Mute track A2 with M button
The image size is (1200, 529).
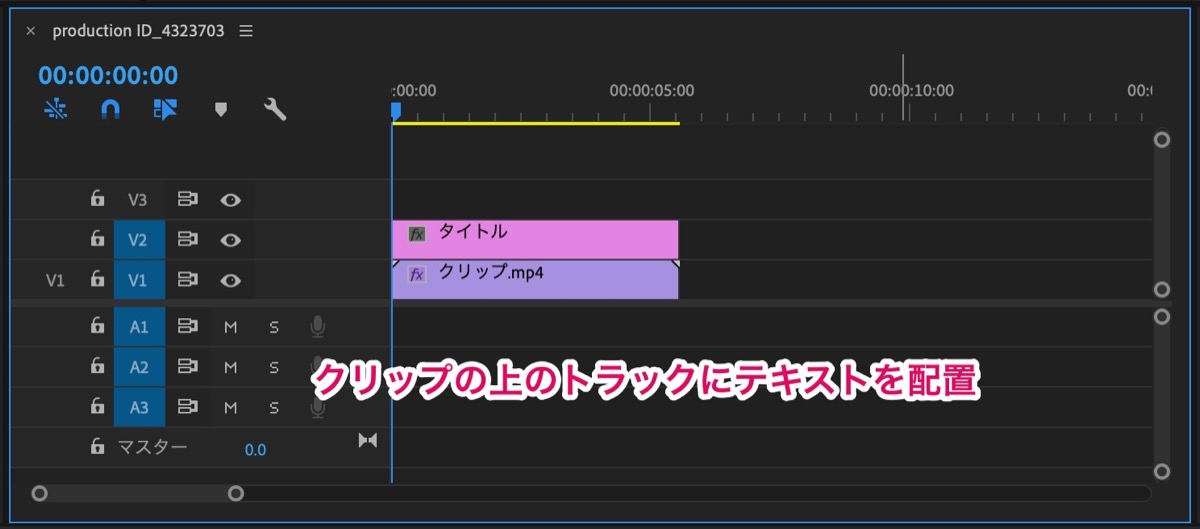231,367
